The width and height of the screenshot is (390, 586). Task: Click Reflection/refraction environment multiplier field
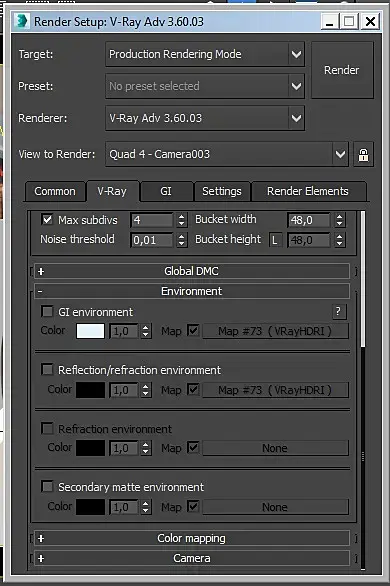tap(124, 390)
